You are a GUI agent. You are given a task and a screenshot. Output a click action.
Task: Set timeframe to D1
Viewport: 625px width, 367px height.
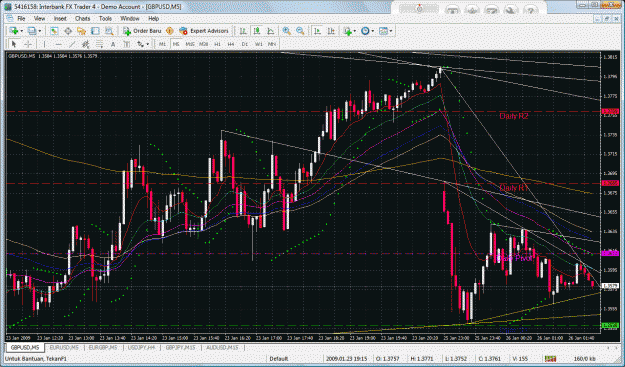click(x=245, y=44)
